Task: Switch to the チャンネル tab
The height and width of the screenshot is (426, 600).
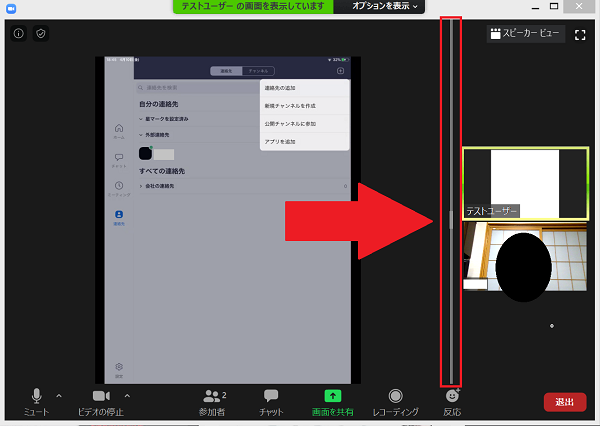Action: click(258, 71)
